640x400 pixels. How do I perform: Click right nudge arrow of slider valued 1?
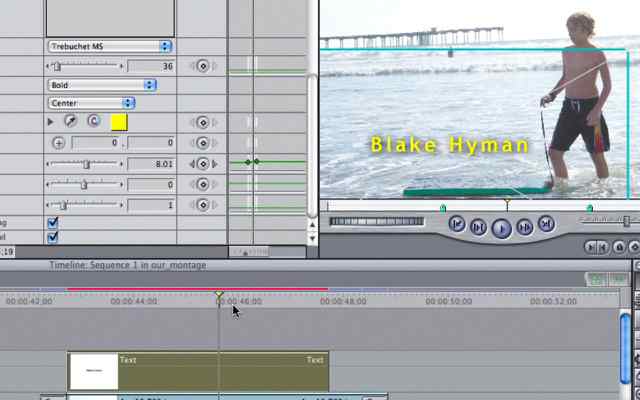[x=122, y=204]
